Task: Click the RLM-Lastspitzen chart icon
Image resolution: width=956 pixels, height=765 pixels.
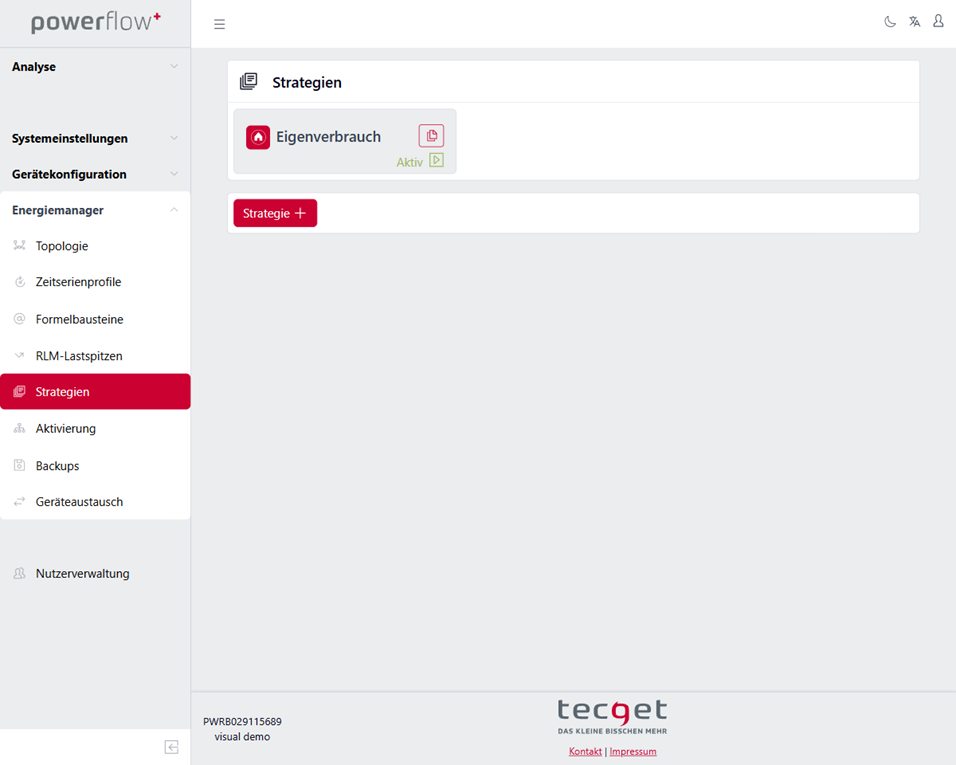Action: tap(20, 355)
